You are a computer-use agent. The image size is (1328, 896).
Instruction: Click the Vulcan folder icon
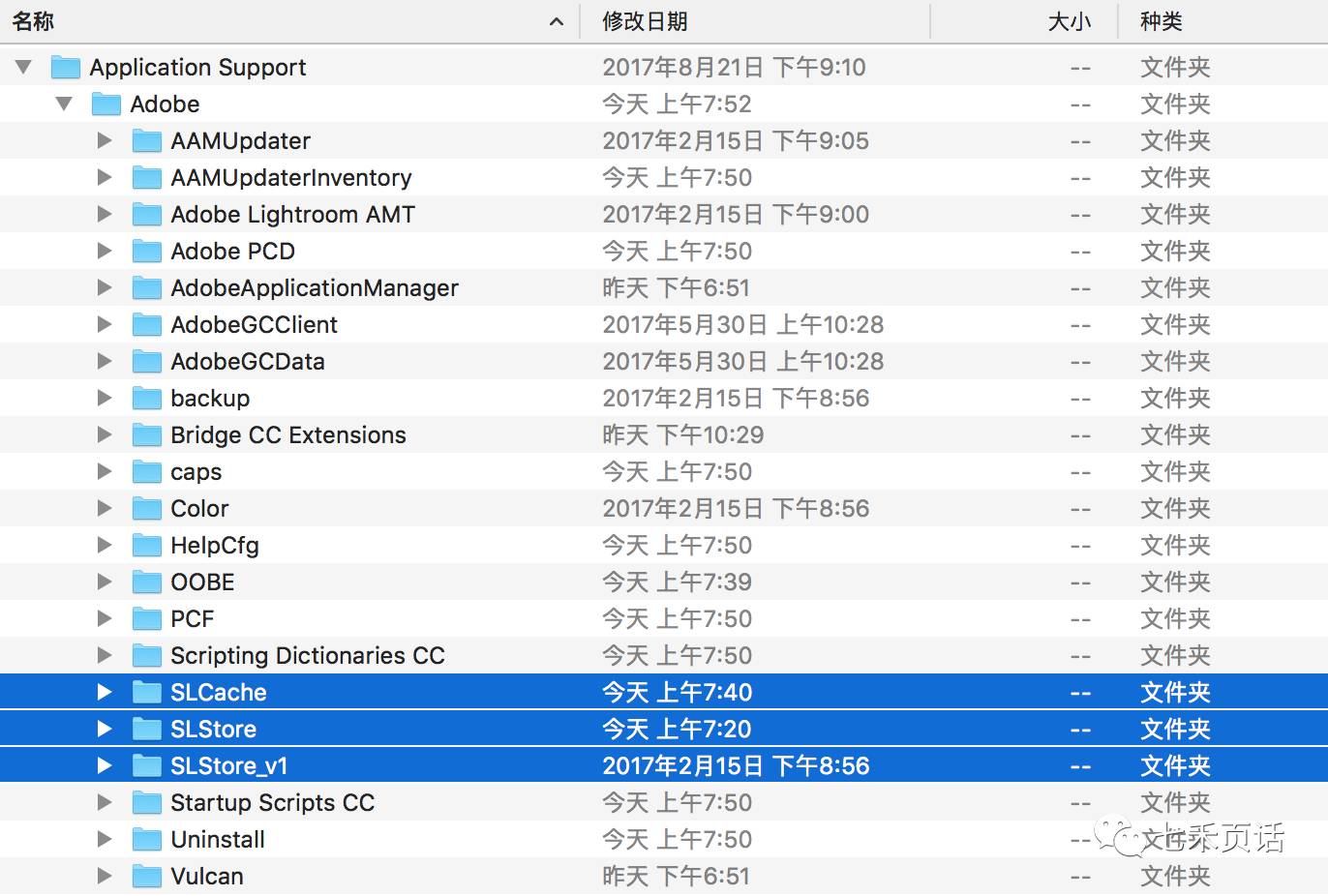click(147, 876)
